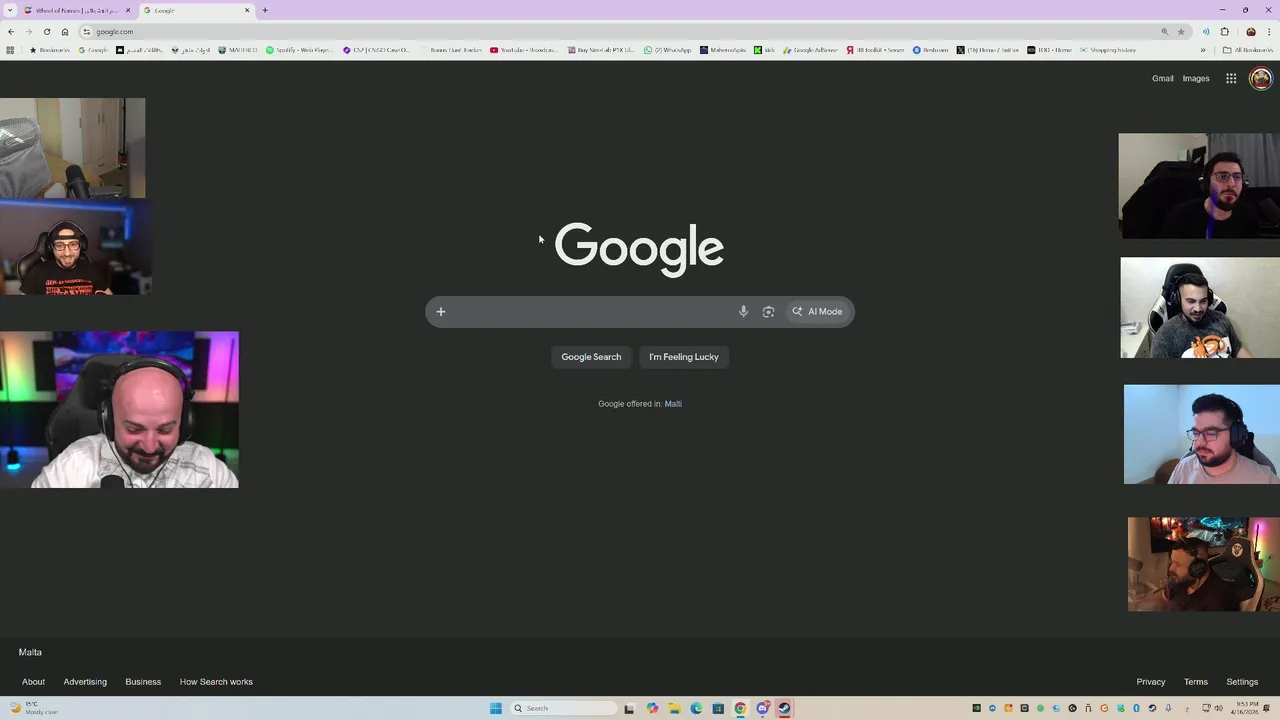Open the X Home / Twitter bookmark

pyautogui.click(x=987, y=50)
